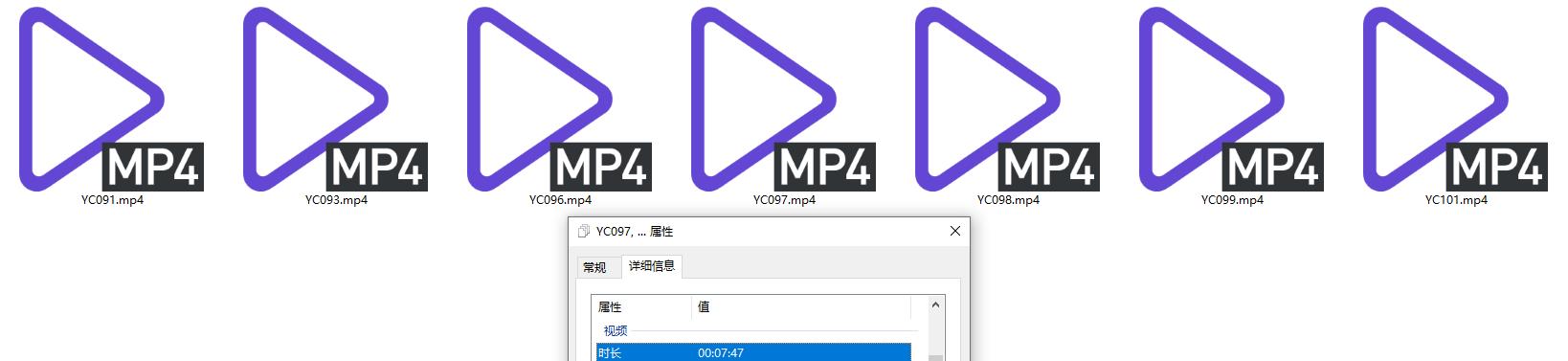Click the YC096.mp4 file icon
1568x361 pixels.
[560, 99]
